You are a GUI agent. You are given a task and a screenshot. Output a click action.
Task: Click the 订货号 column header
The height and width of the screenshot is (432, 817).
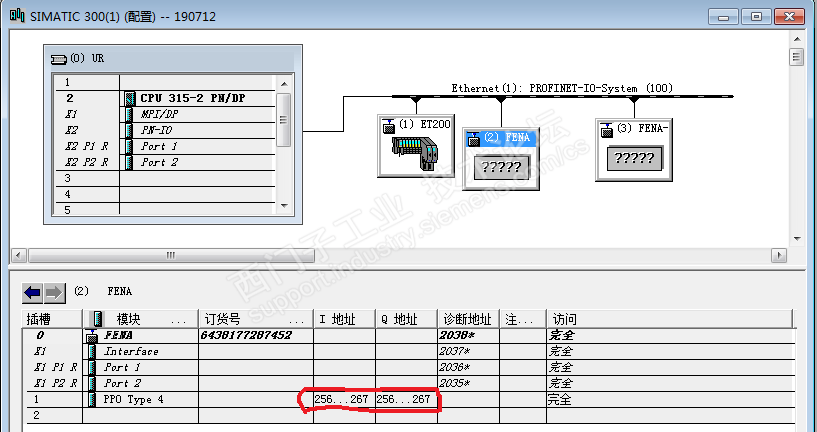256,319
